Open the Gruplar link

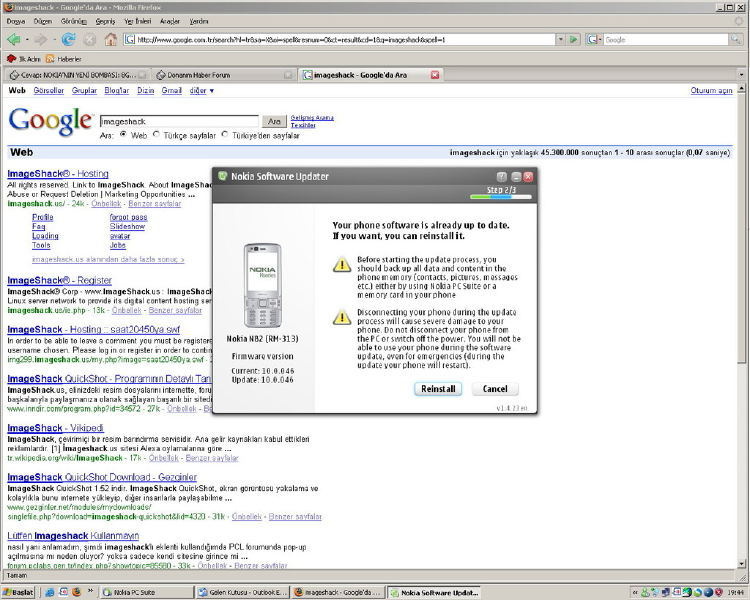point(84,90)
